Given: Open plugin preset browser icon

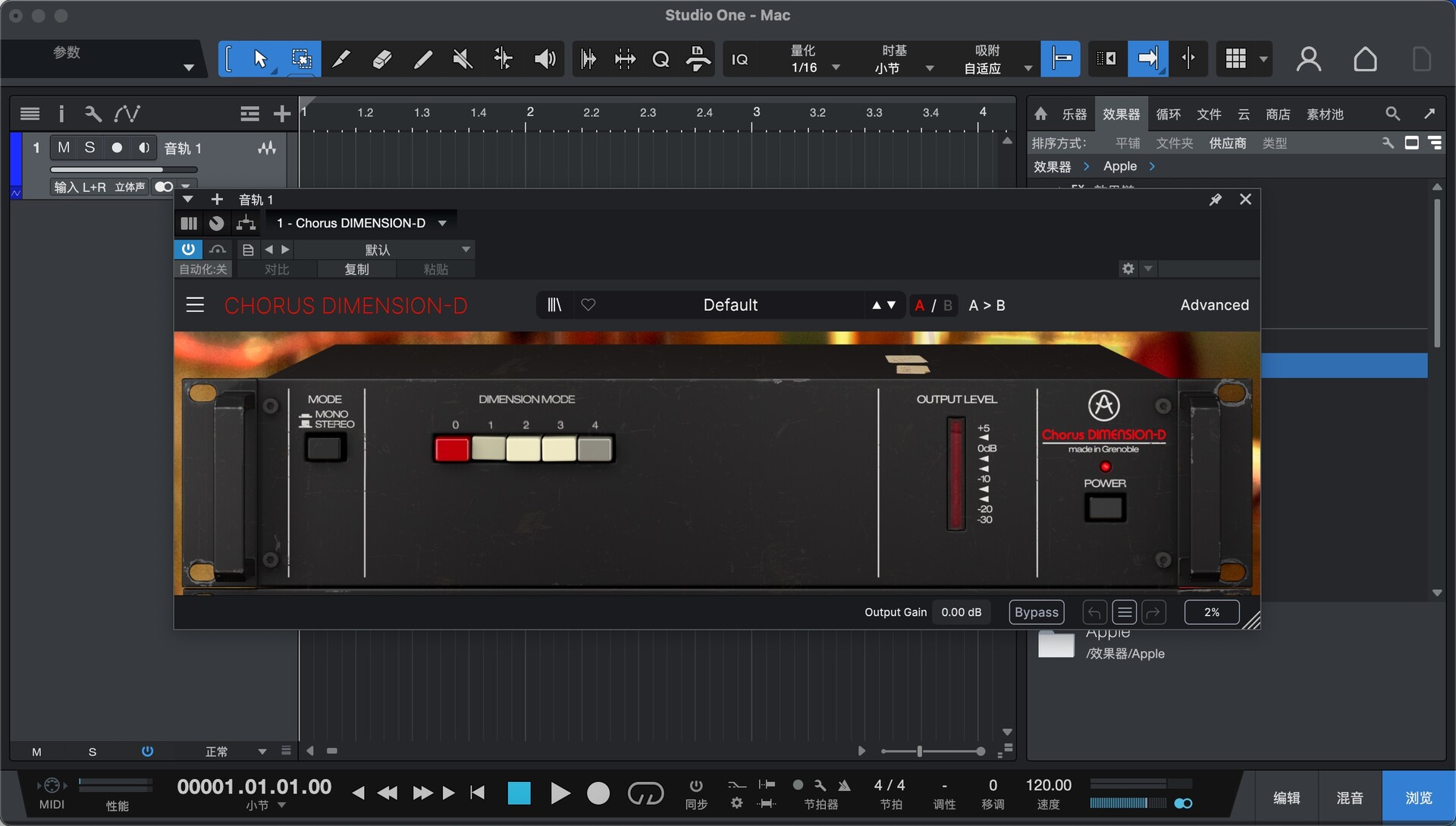Looking at the screenshot, I should [x=554, y=305].
